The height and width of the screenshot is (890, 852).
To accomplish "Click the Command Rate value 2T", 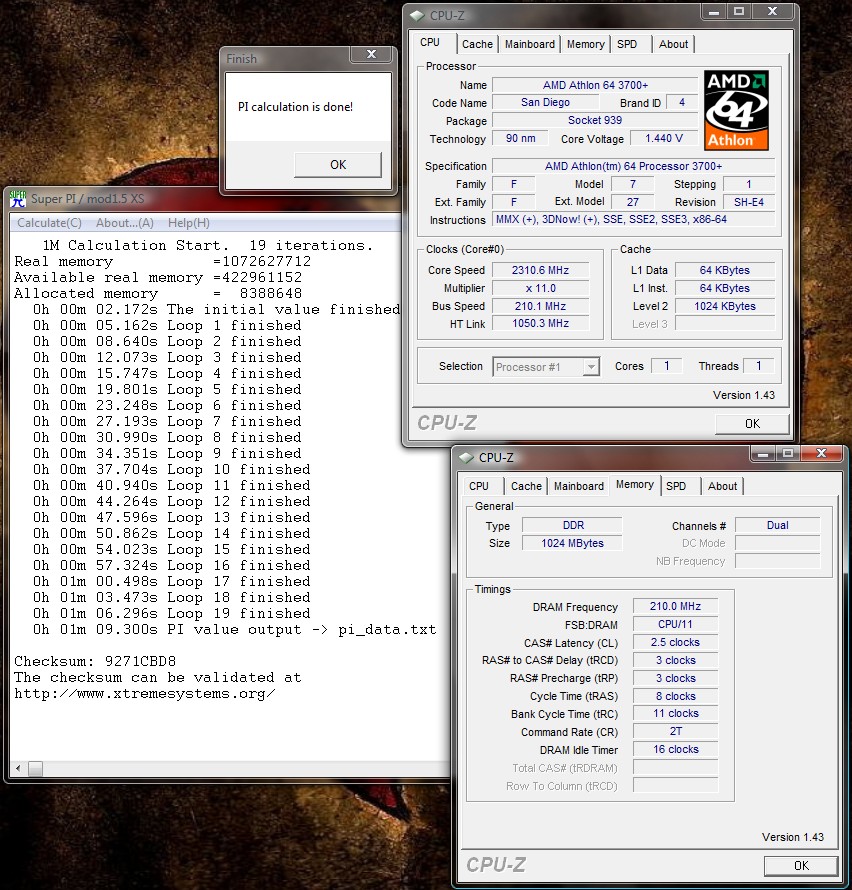I will [x=675, y=732].
